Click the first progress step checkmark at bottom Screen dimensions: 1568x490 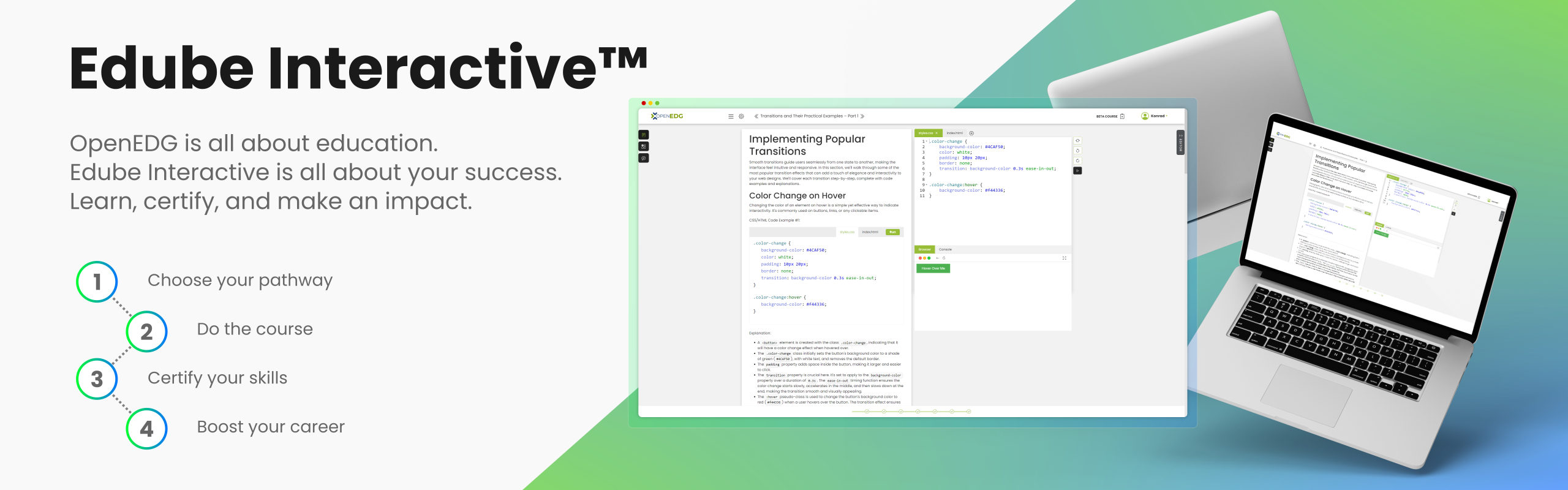867,412
